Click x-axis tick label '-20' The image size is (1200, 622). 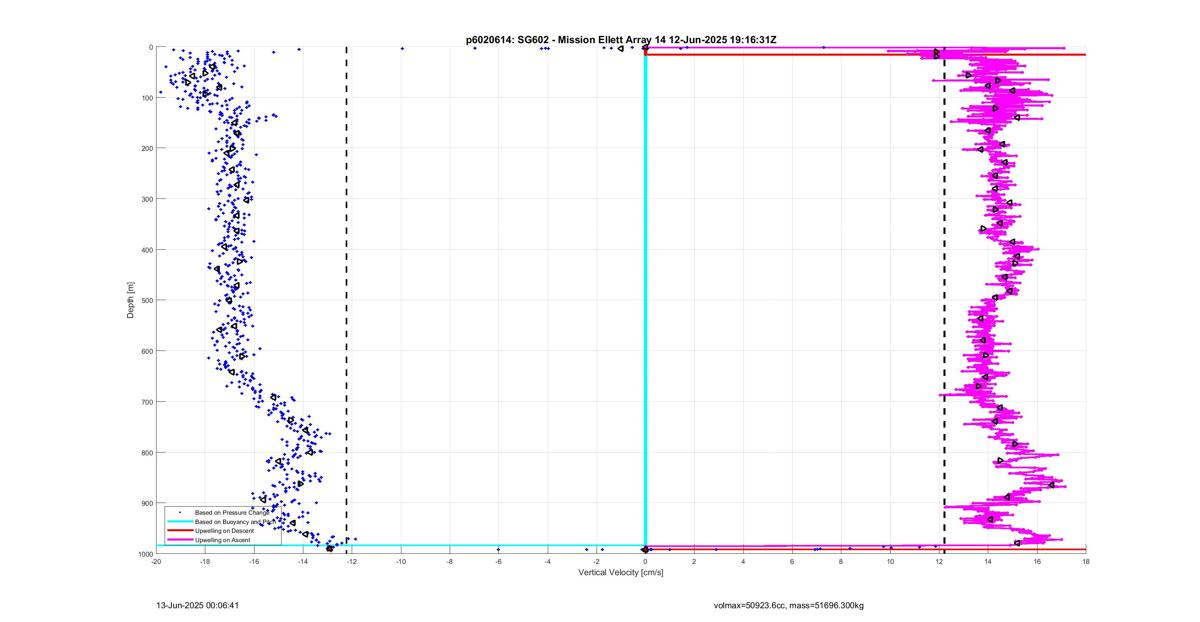(156, 561)
